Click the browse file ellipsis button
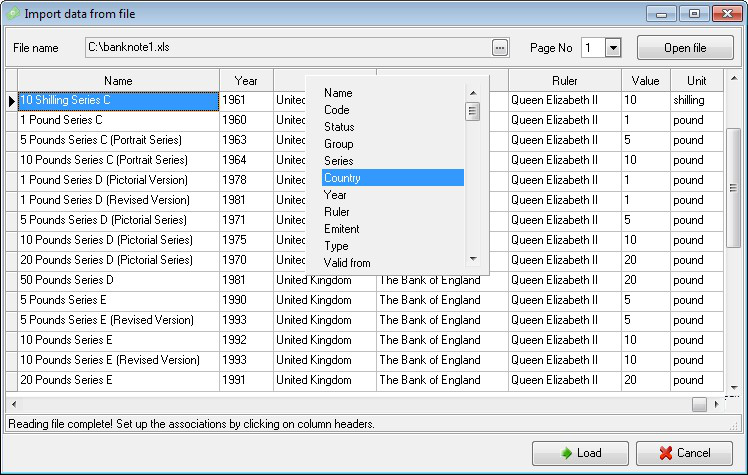The height and width of the screenshot is (475, 748). (499, 48)
